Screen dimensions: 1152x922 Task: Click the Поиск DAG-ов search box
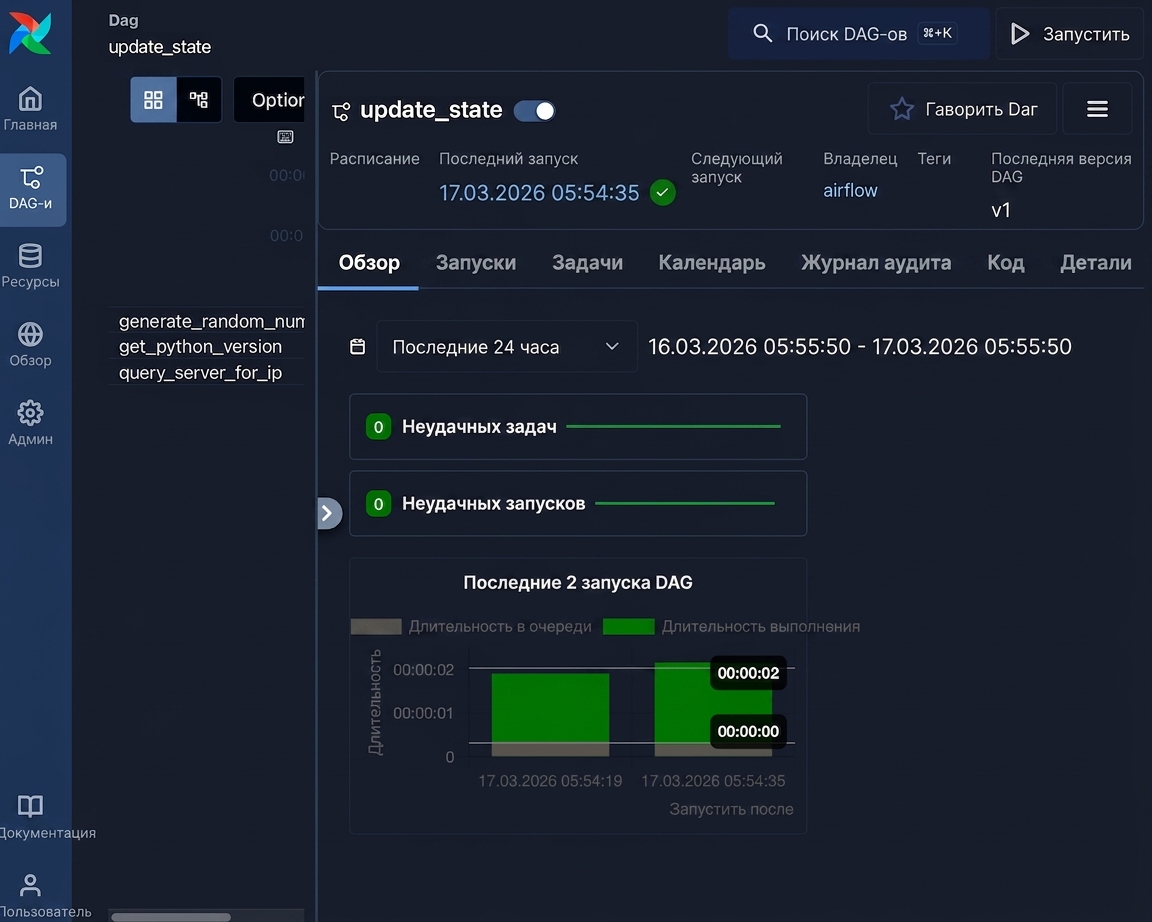coord(858,34)
